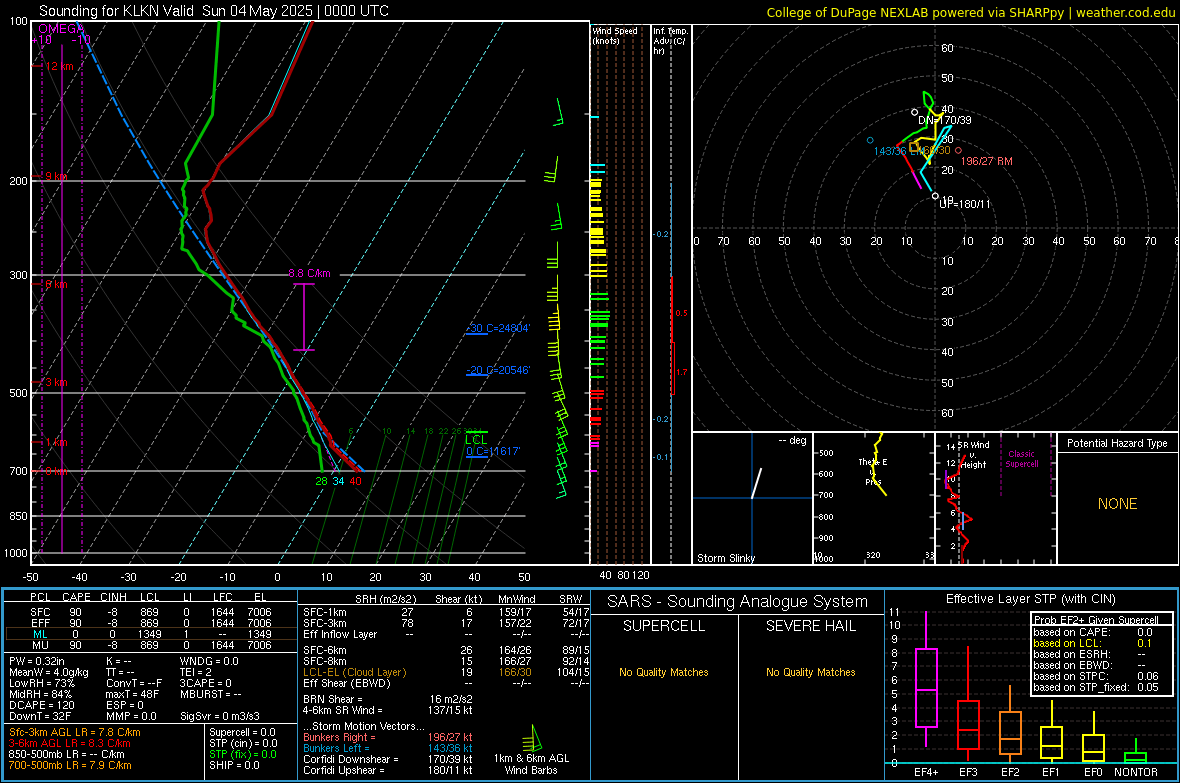Click the 'SigSvr = 0 m3/s3' value
This screenshot has width=1180, height=783.
click(220, 716)
